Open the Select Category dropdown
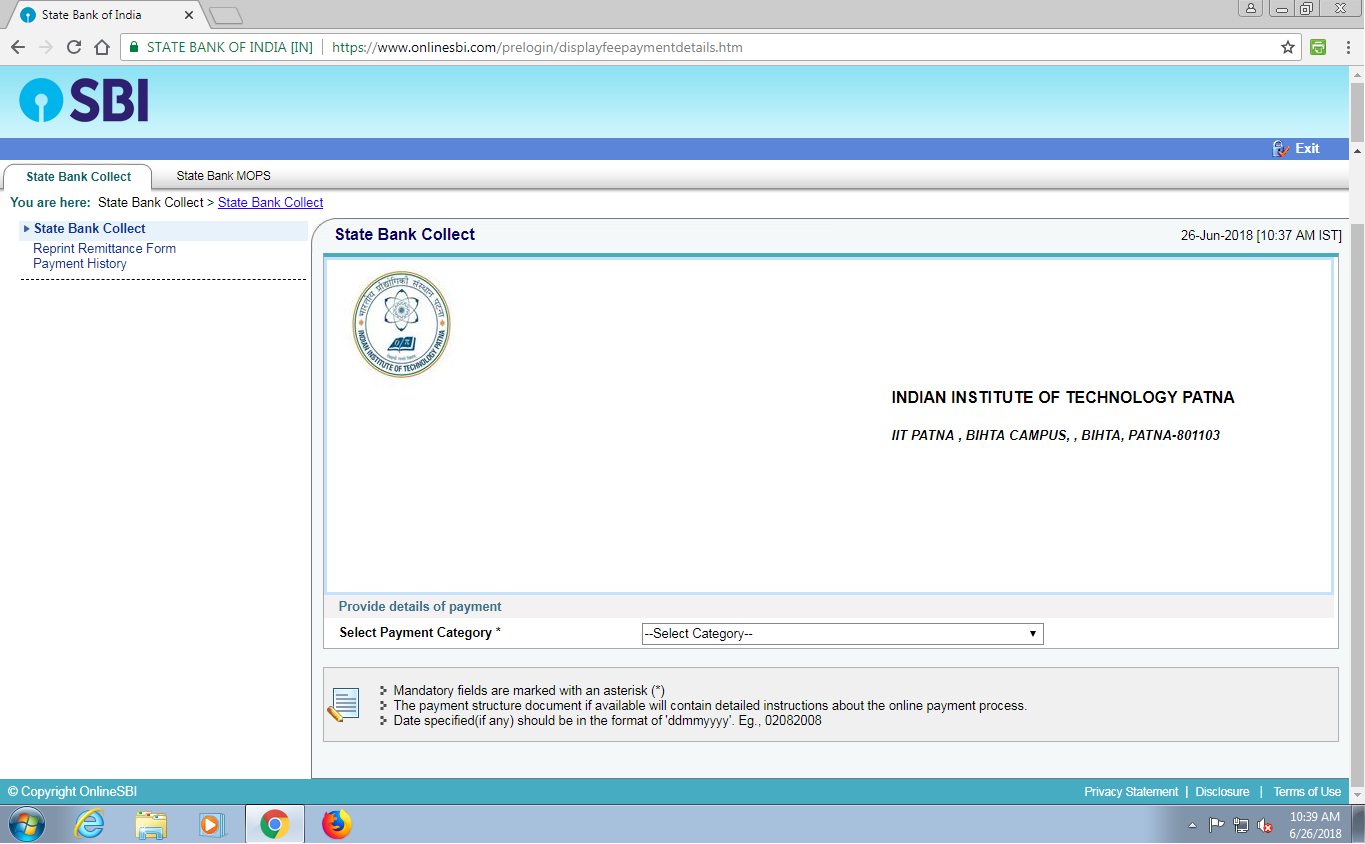Image resolution: width=1365 pixels, height=844 pixels. 842,633
